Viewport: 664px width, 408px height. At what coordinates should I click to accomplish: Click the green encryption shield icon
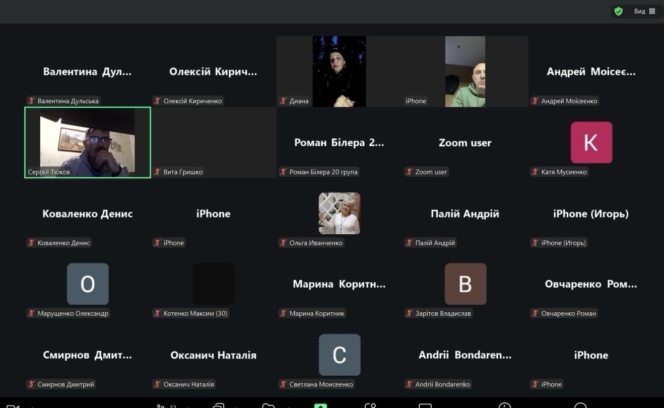coord(619,11)
